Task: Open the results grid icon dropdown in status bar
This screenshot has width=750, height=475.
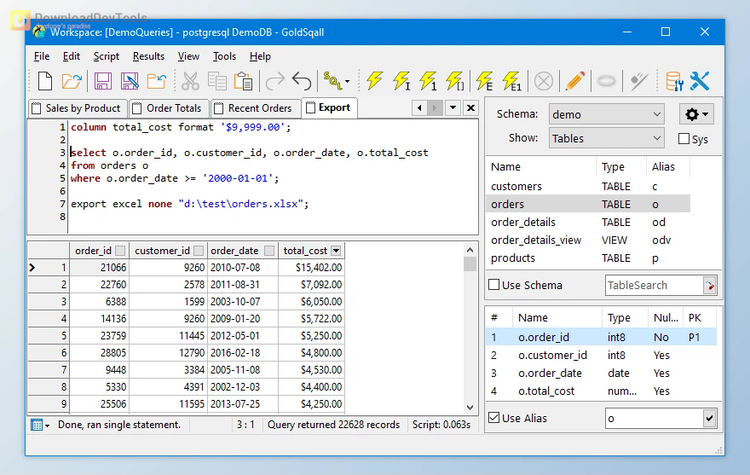Action: click(x=40, y=425)
